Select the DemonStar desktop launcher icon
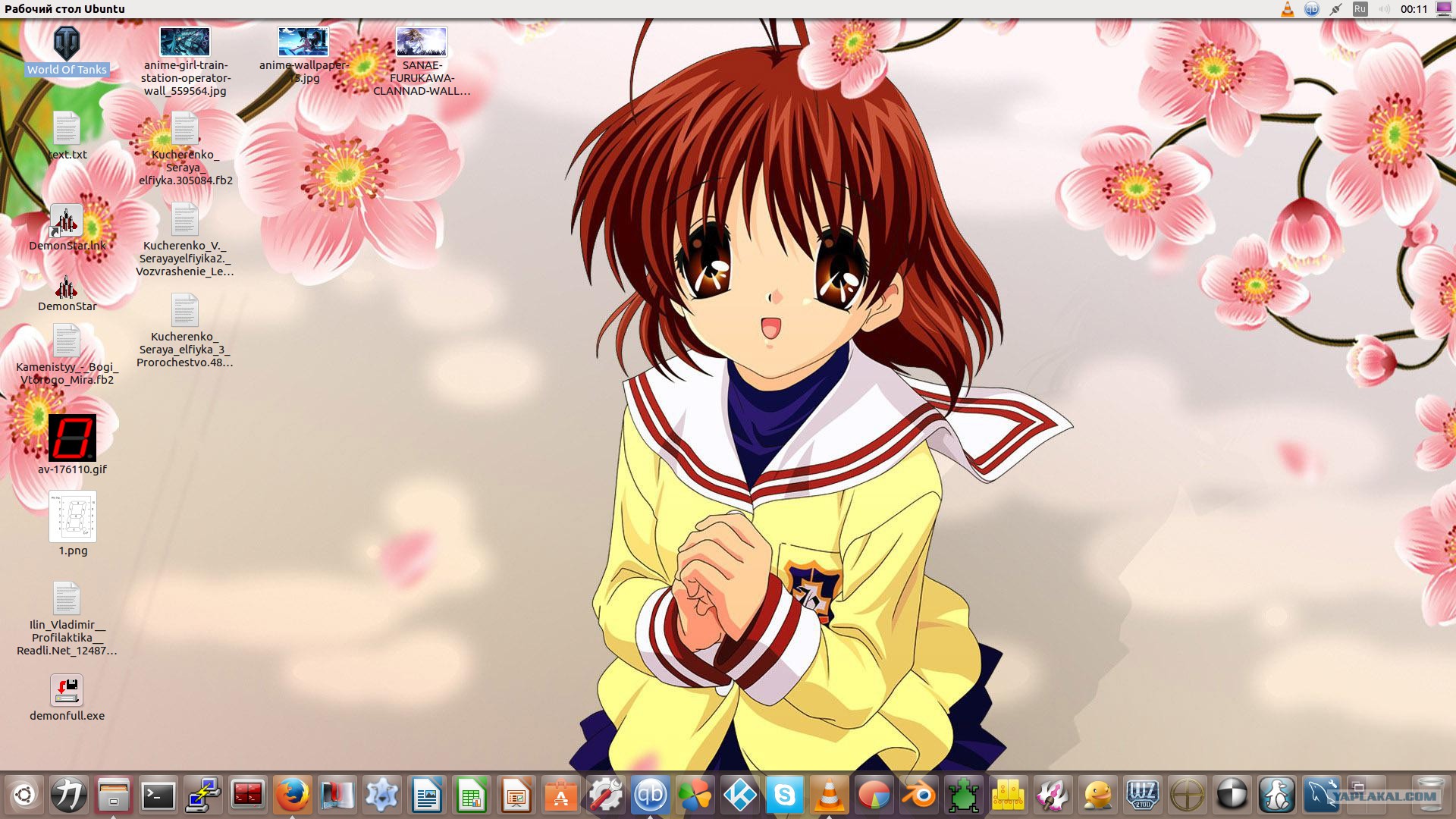 click(x=67, y=287)
